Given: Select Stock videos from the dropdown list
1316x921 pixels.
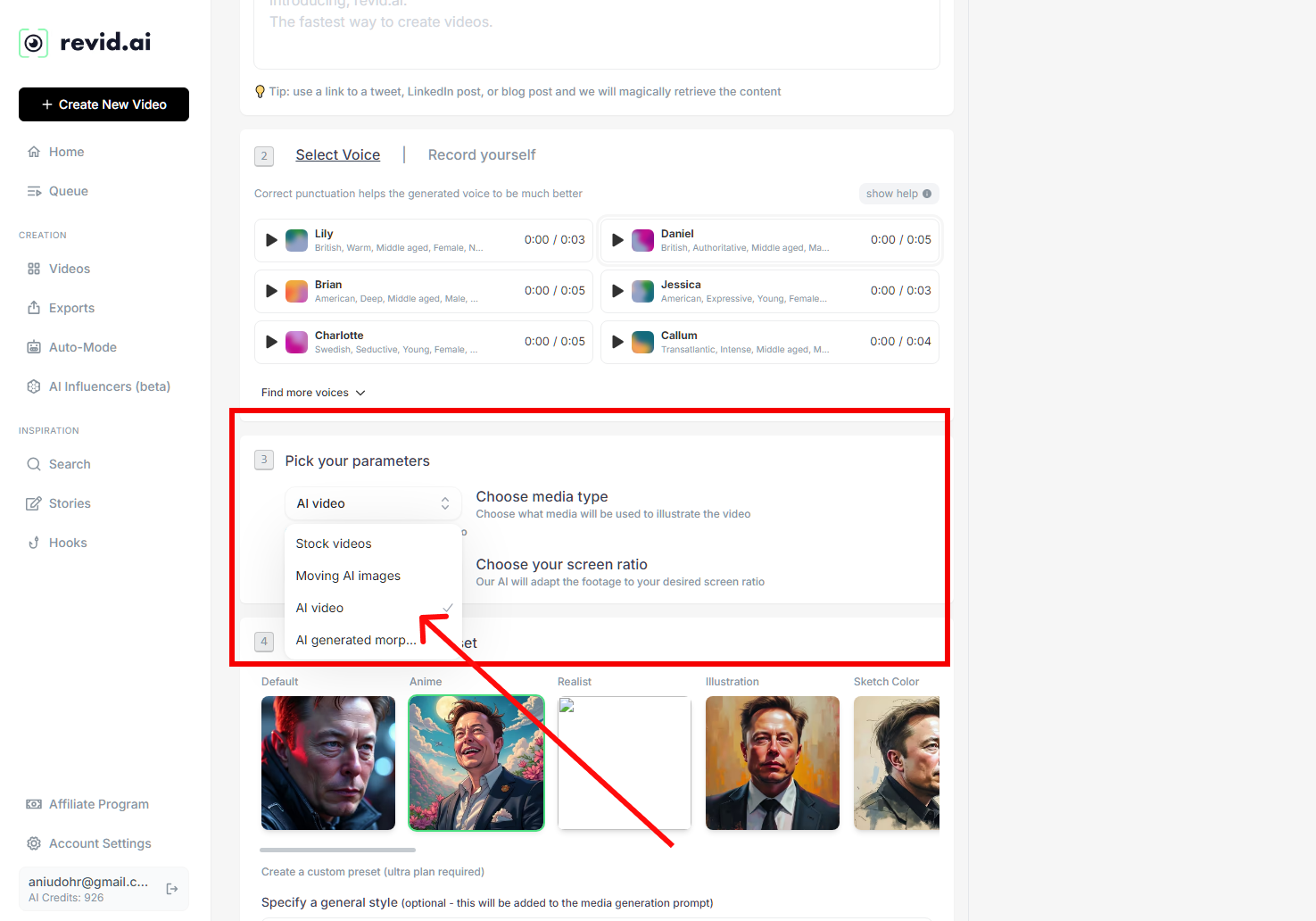Looking at the screenshot, I should [334, 543].
